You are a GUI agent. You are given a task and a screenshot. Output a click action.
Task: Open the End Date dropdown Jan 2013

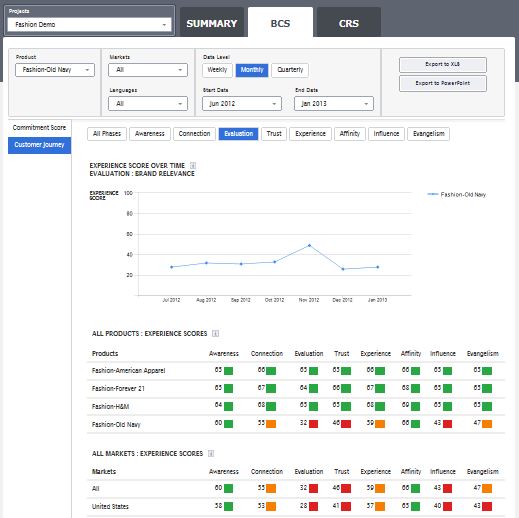click(x=334, y=104)
